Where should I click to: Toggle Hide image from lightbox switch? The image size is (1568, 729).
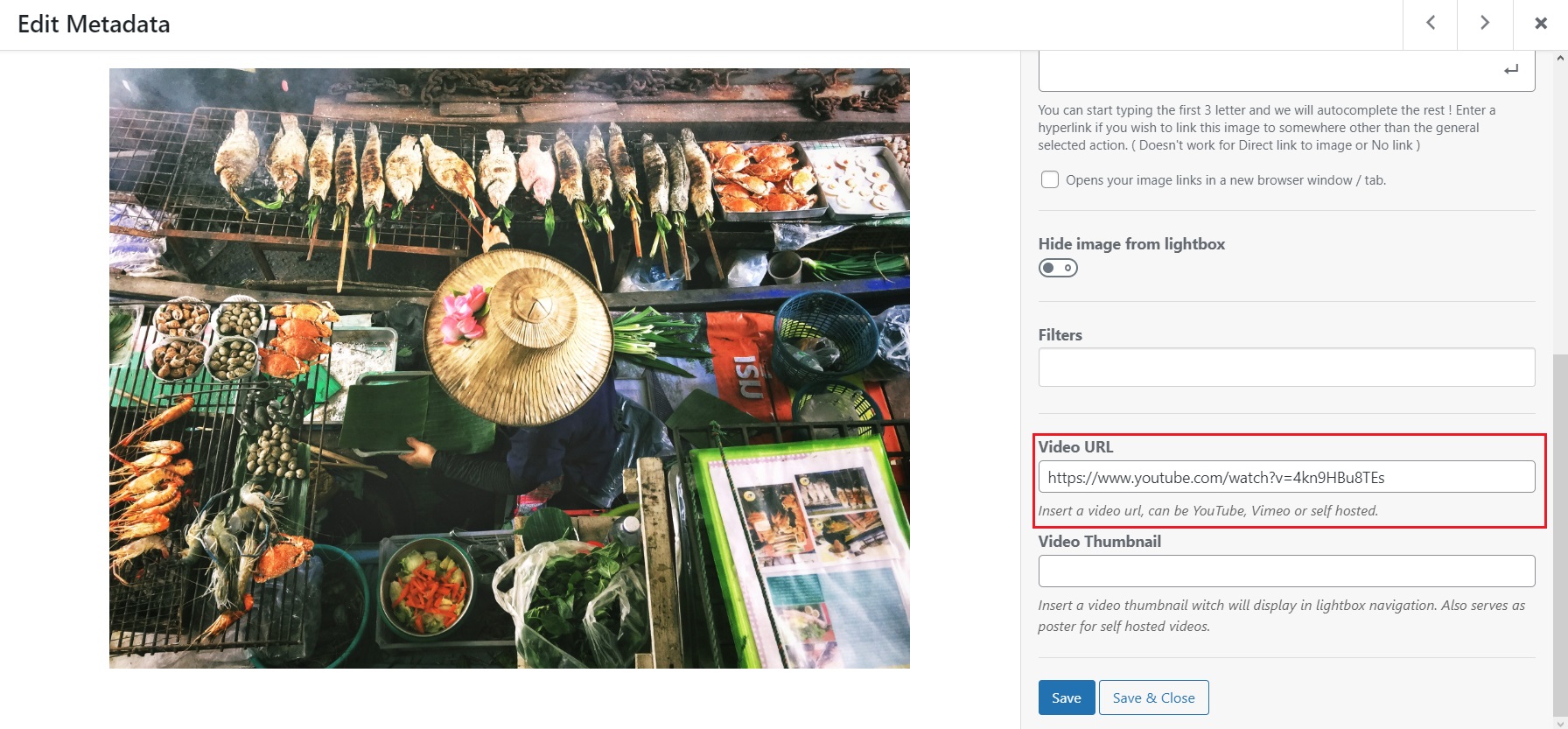tap(1058, 268)
